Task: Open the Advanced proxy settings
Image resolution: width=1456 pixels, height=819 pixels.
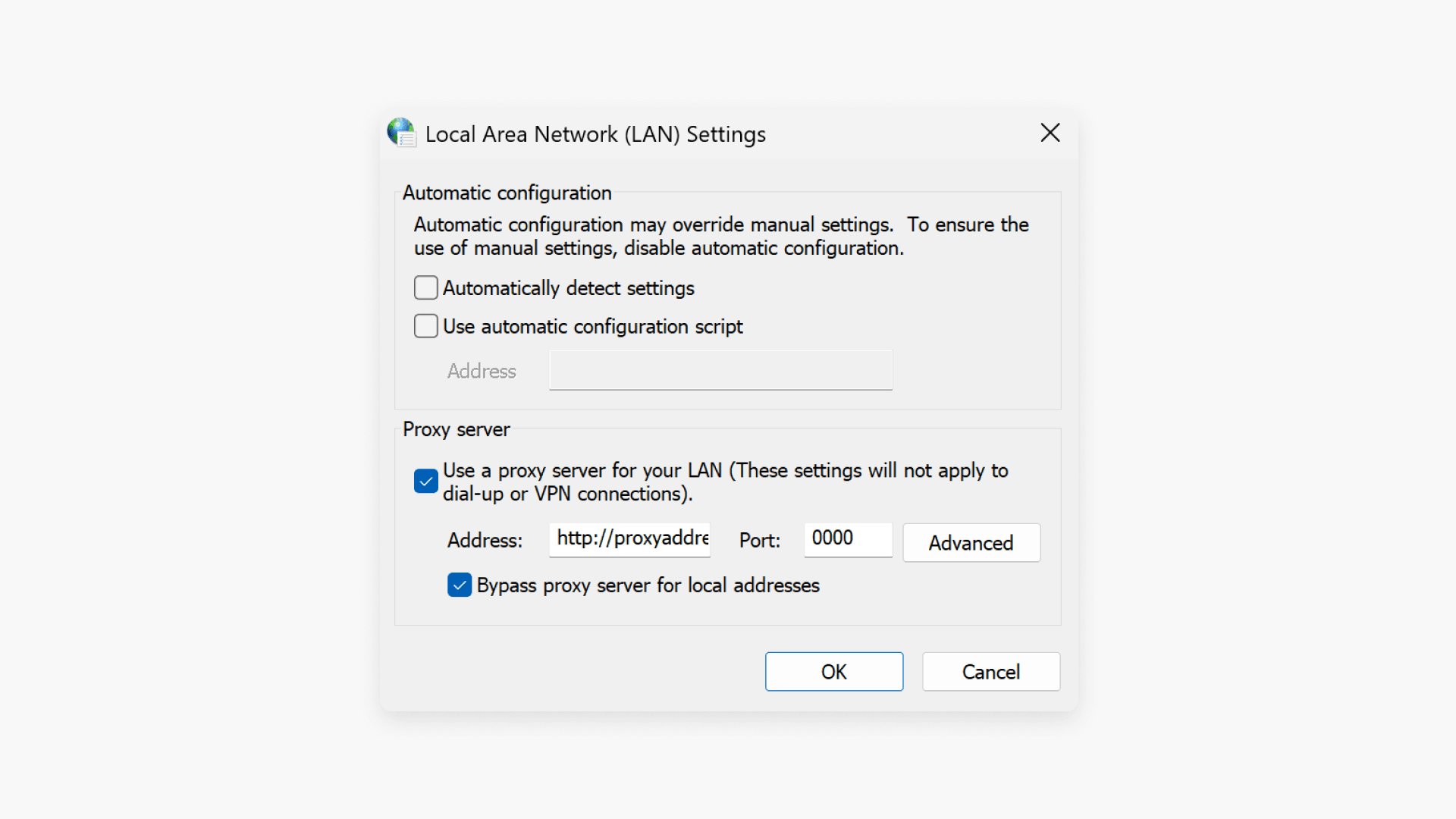Action: (971, 542)
